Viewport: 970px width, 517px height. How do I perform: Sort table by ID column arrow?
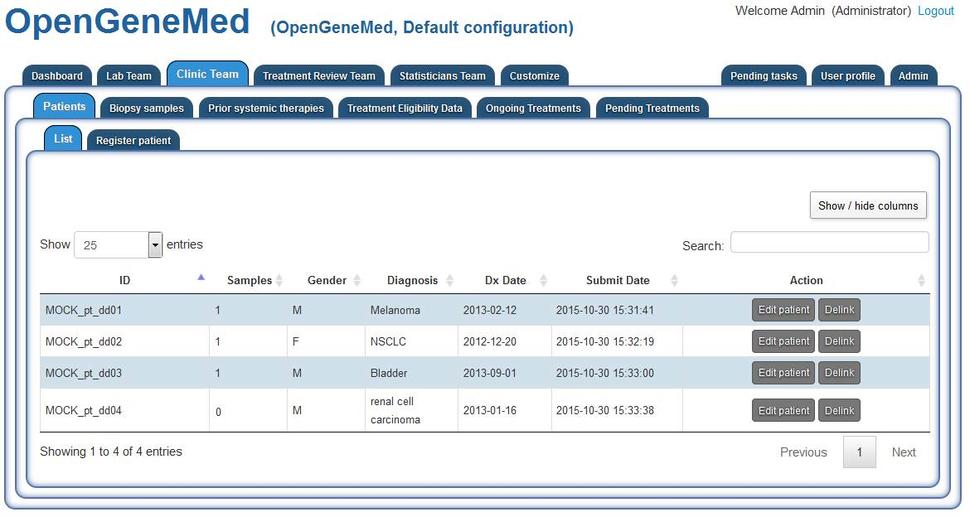201,278
